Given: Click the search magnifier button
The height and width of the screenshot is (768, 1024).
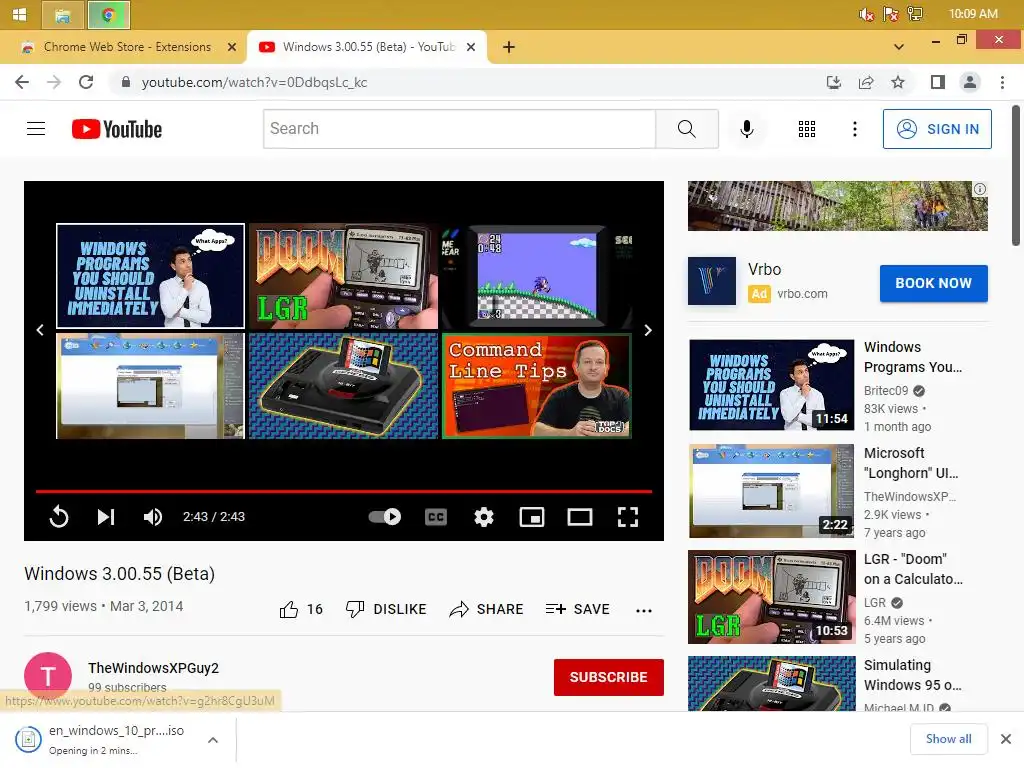Looking at the screenshot, I should pos(686,129).
